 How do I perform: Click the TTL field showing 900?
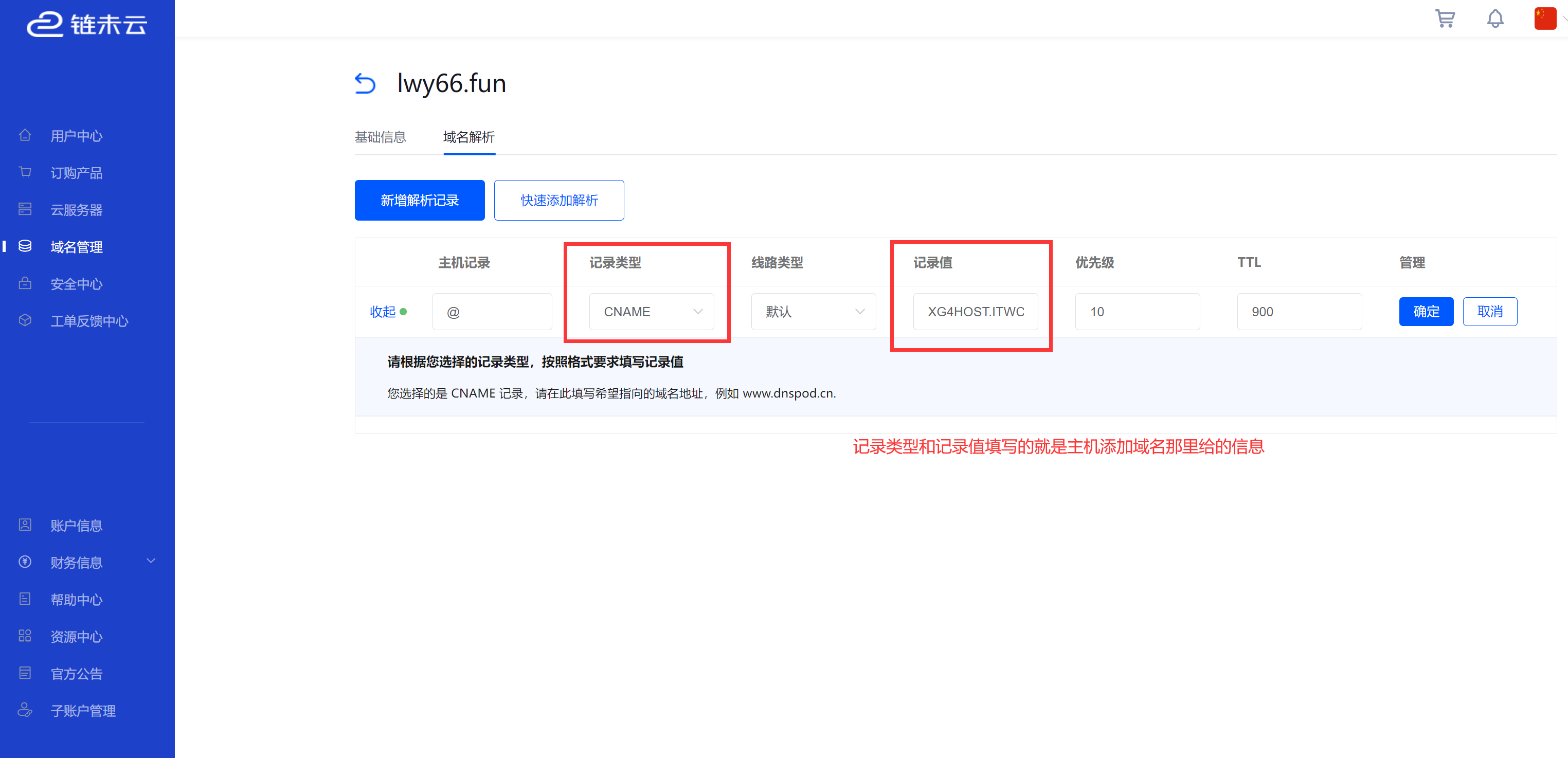1299,312
